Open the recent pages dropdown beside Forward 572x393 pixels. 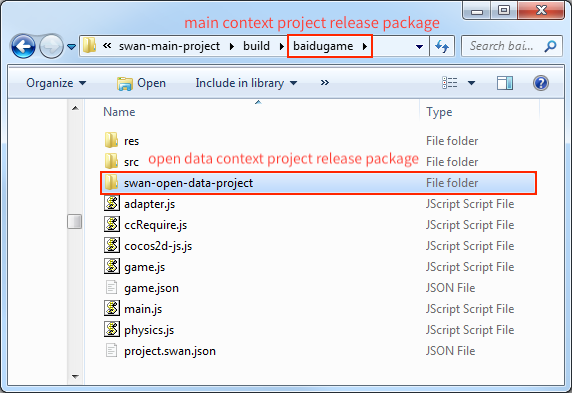point(72,47)
